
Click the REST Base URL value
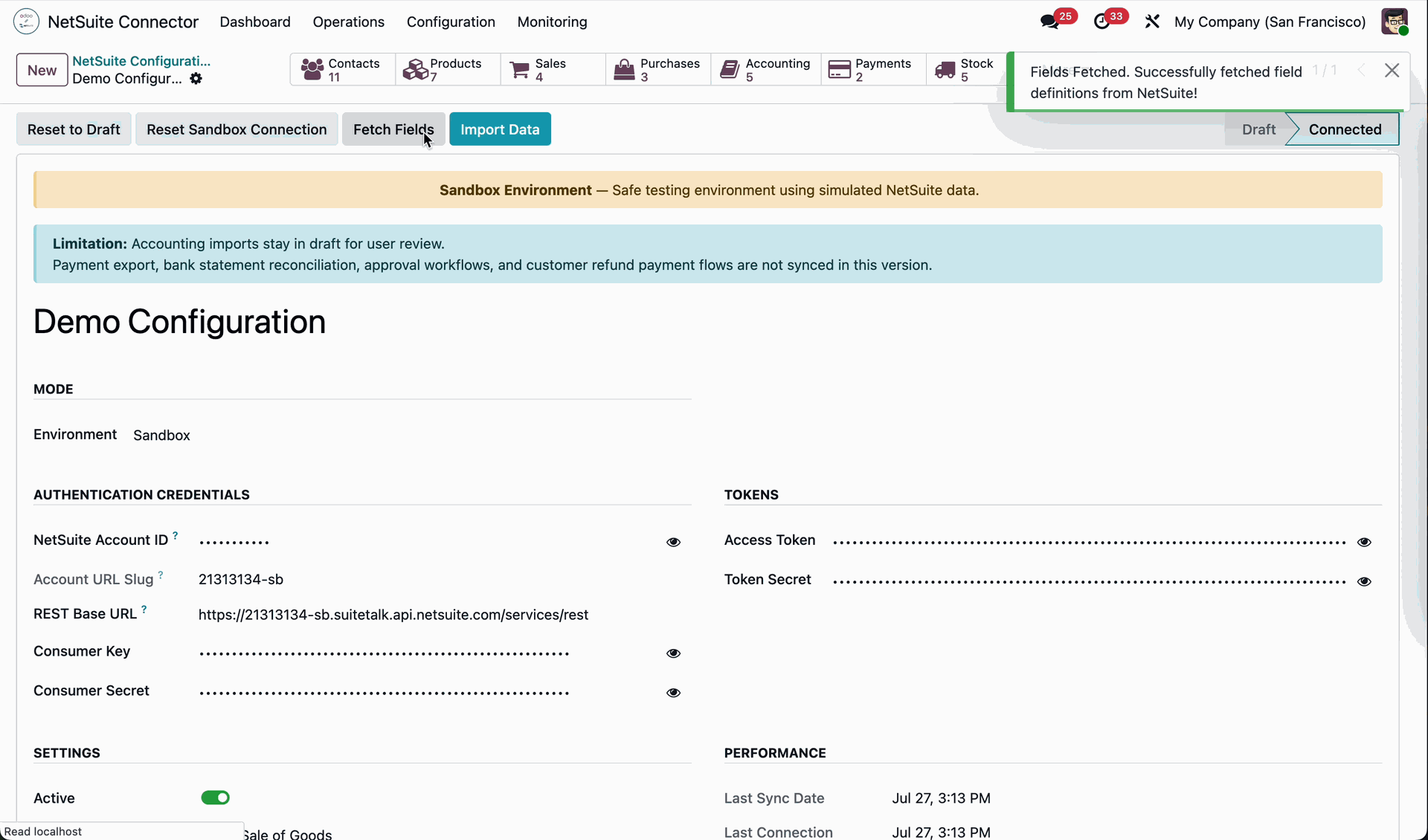click(x=393, y=615)
